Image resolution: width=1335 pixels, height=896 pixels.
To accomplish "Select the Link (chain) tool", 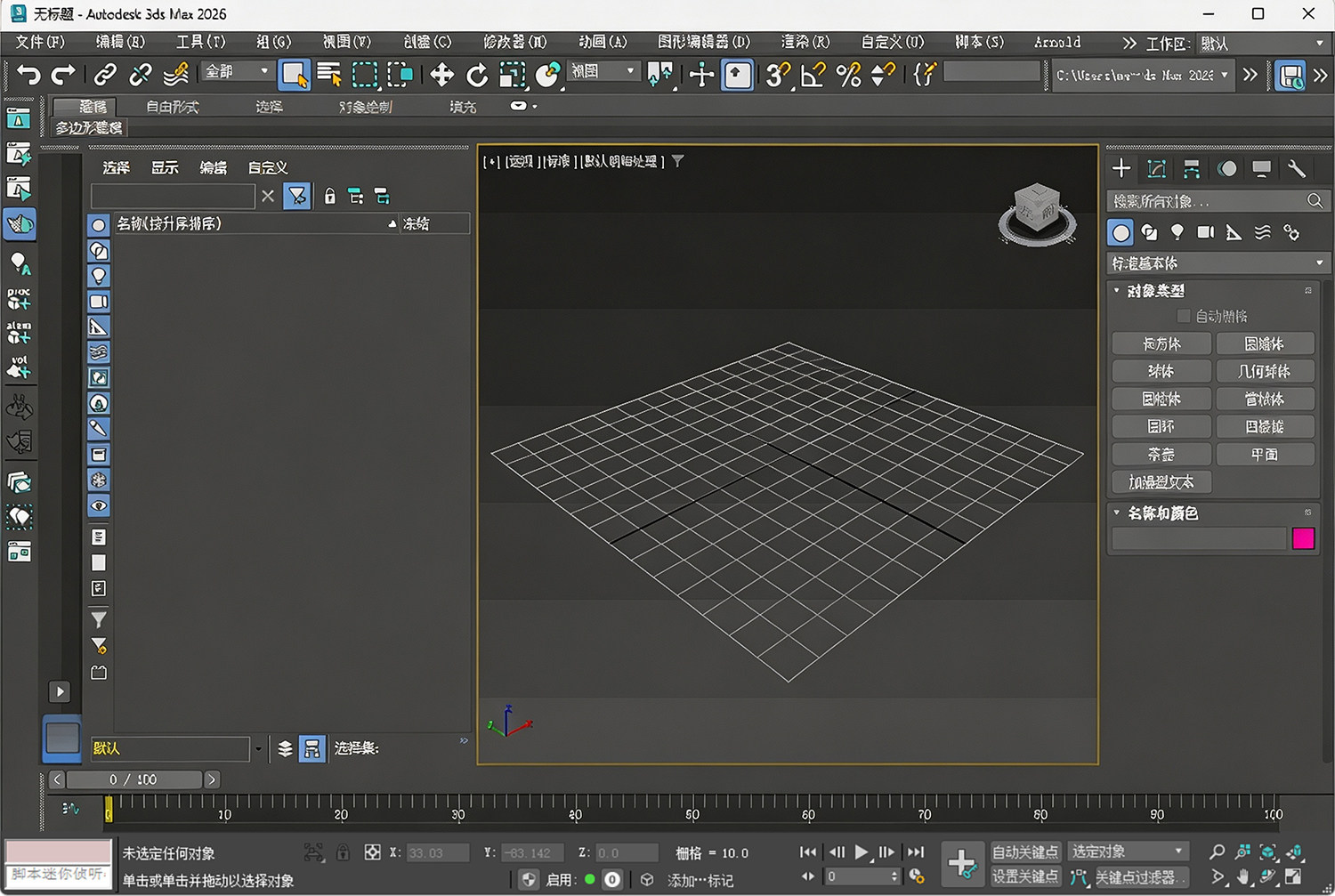I will click(105, 75).
